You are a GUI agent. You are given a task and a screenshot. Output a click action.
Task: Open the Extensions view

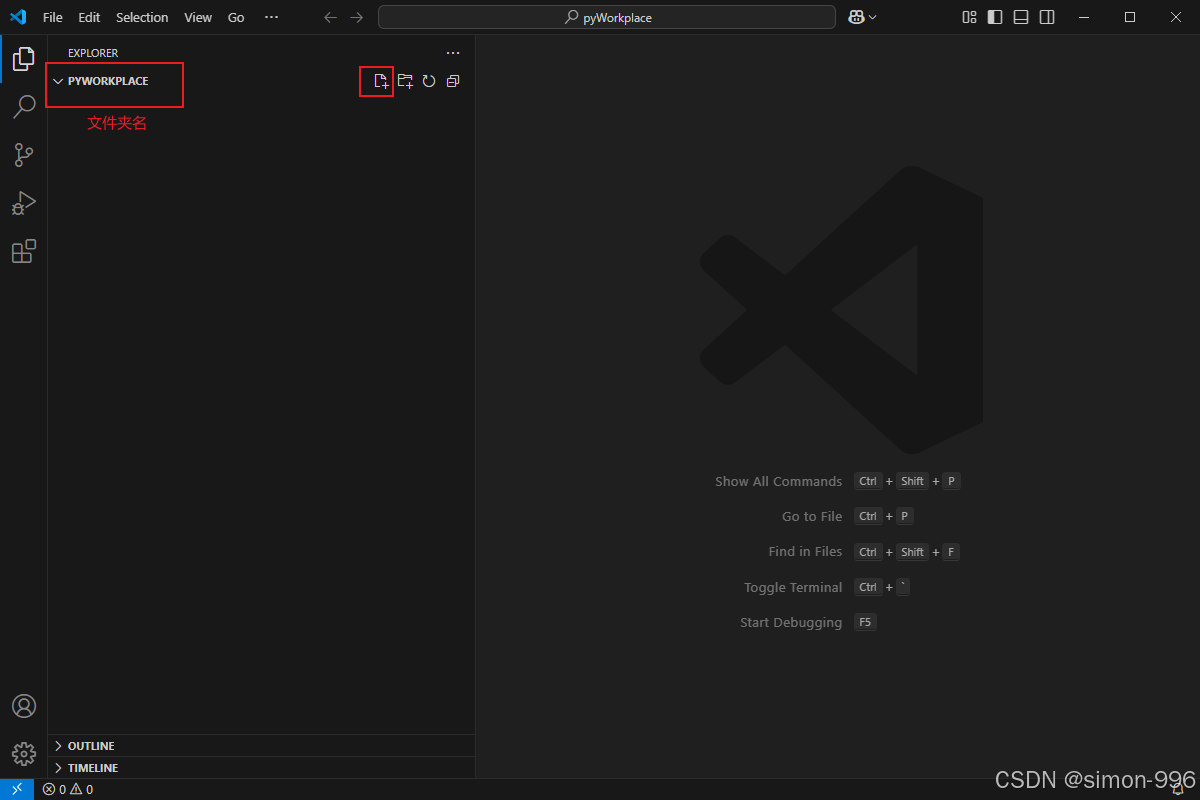24,251
